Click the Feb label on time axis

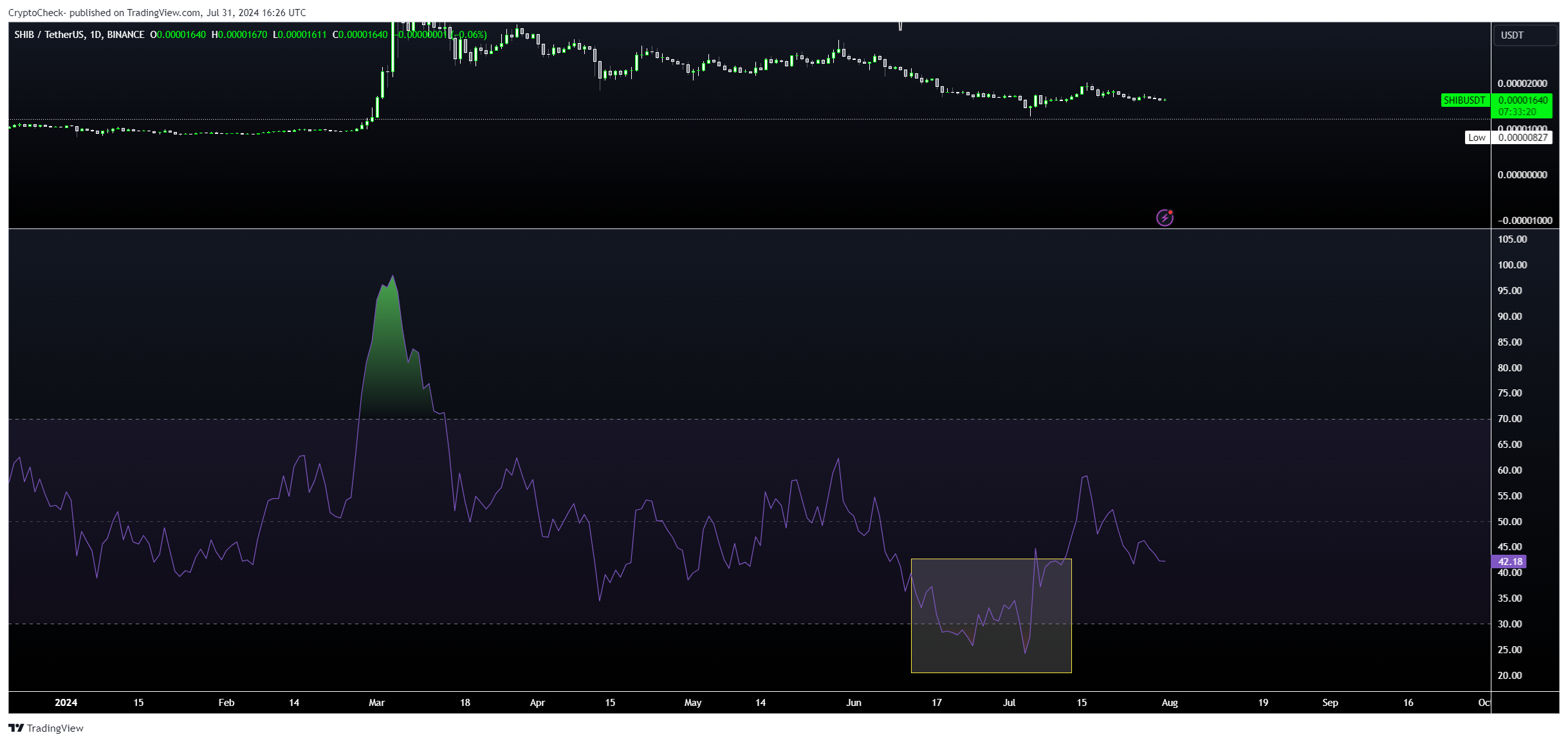226,703
